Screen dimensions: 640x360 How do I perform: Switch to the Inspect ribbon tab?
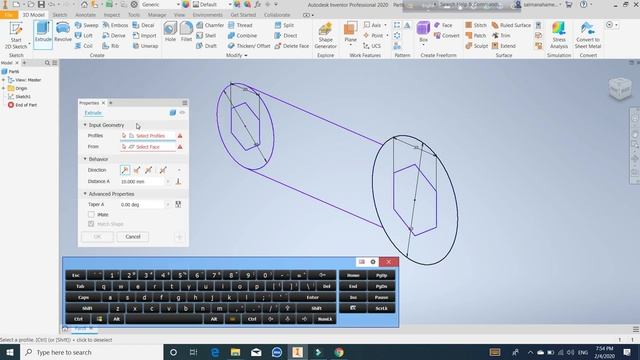pos(111,15)
